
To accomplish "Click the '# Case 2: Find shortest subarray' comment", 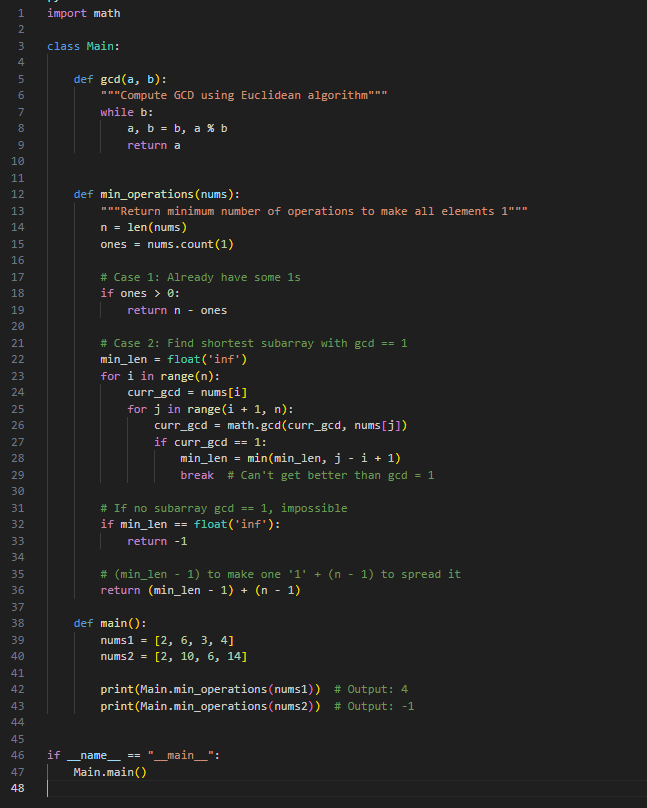I will click(x=254, y=343).
